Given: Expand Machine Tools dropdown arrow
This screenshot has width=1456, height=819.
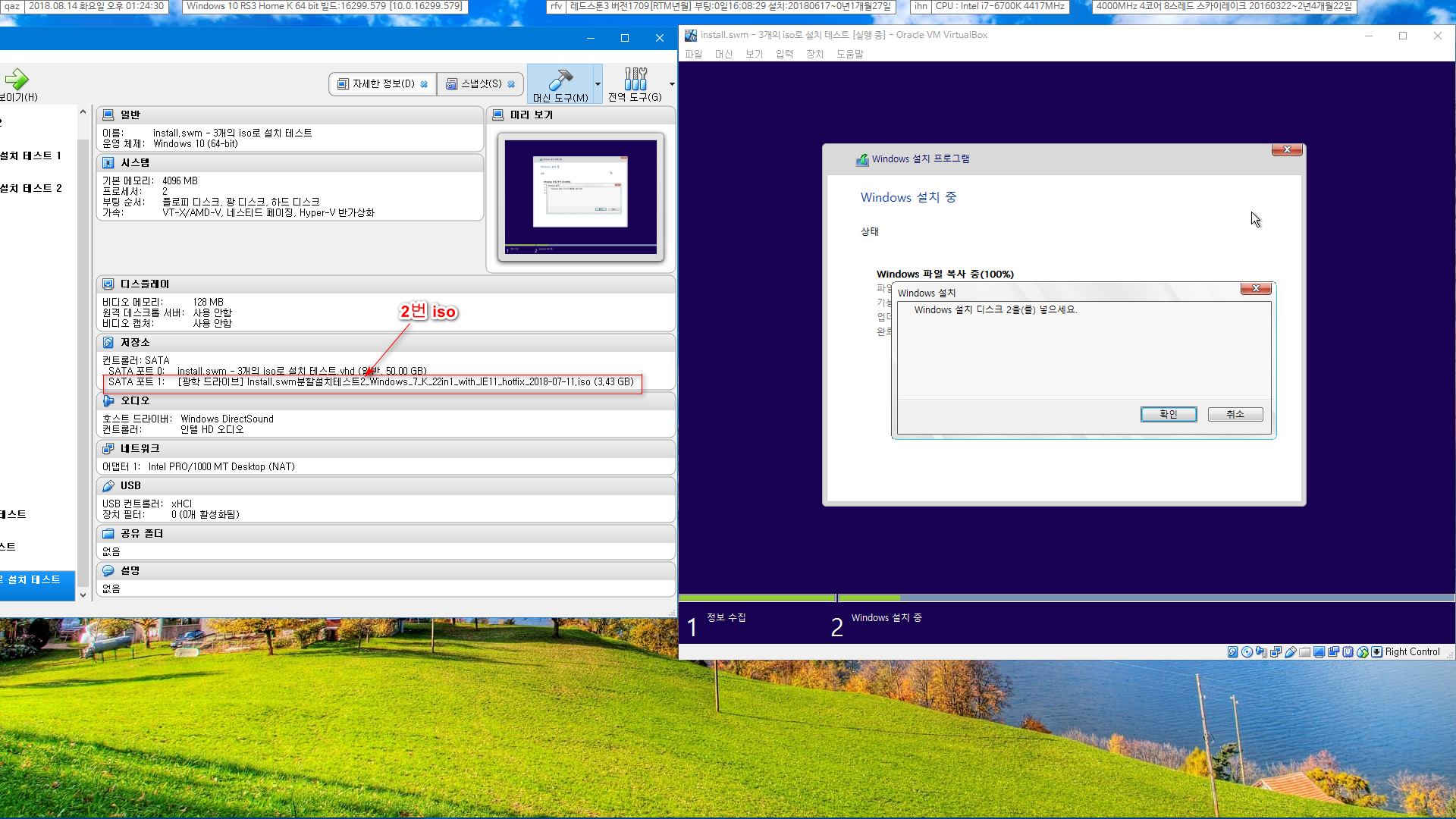Looking at the screenshot, I should (x=598, y=84).
